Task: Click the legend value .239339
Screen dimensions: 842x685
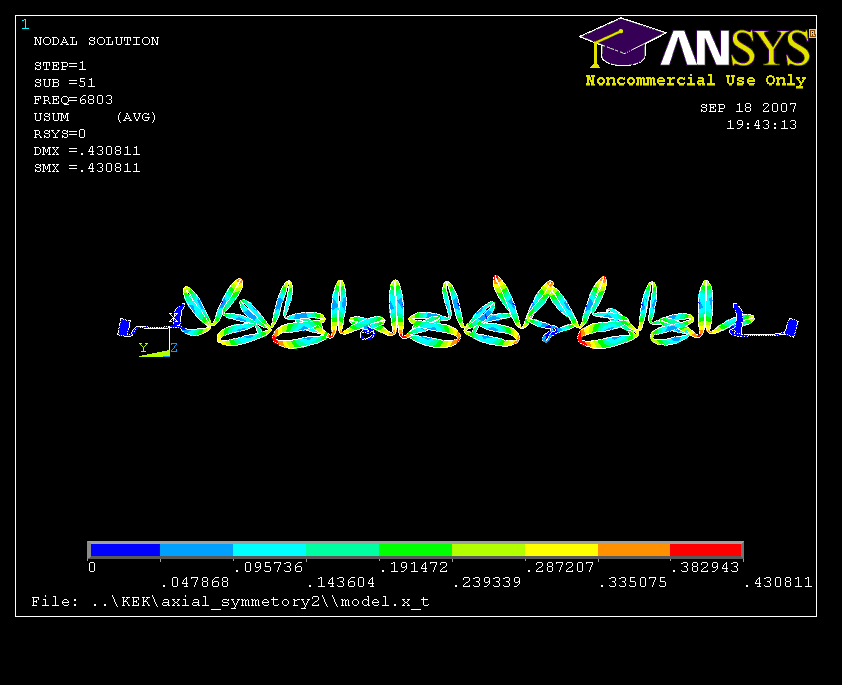Action: click(x=487, y=582)
